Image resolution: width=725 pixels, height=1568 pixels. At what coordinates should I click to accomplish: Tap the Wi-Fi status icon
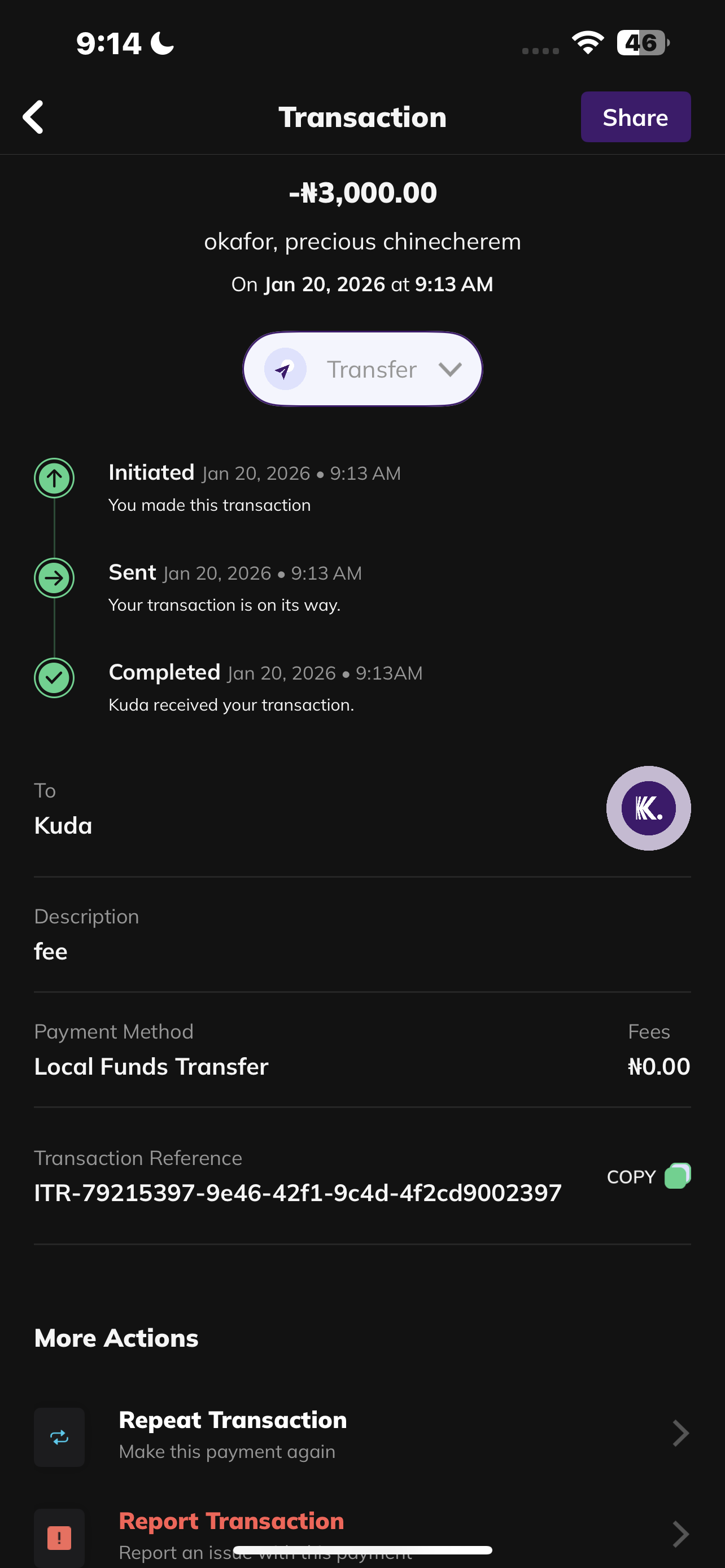click(x=587, y=42)
